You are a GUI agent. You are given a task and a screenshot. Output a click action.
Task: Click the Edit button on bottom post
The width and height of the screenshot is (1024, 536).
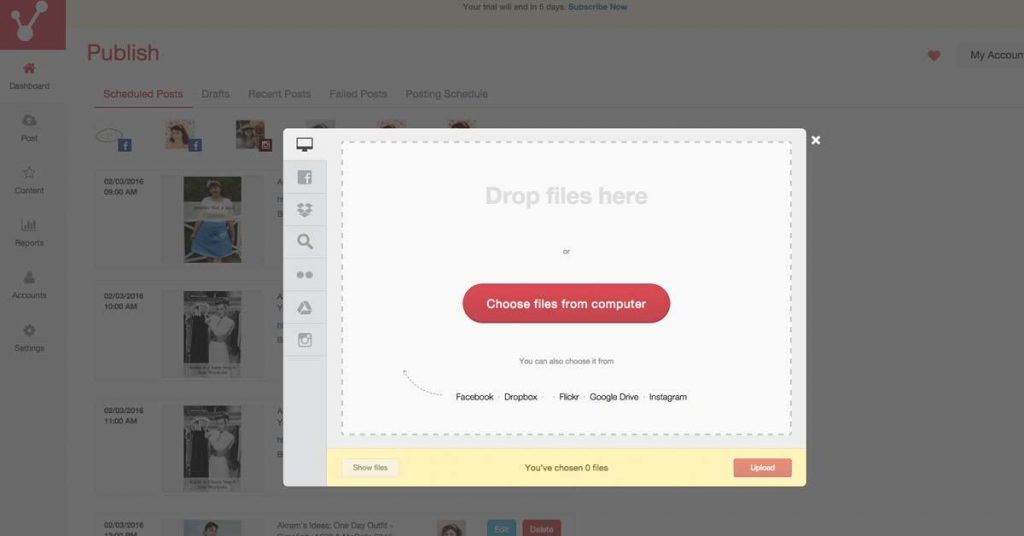[x=501, y=529]
